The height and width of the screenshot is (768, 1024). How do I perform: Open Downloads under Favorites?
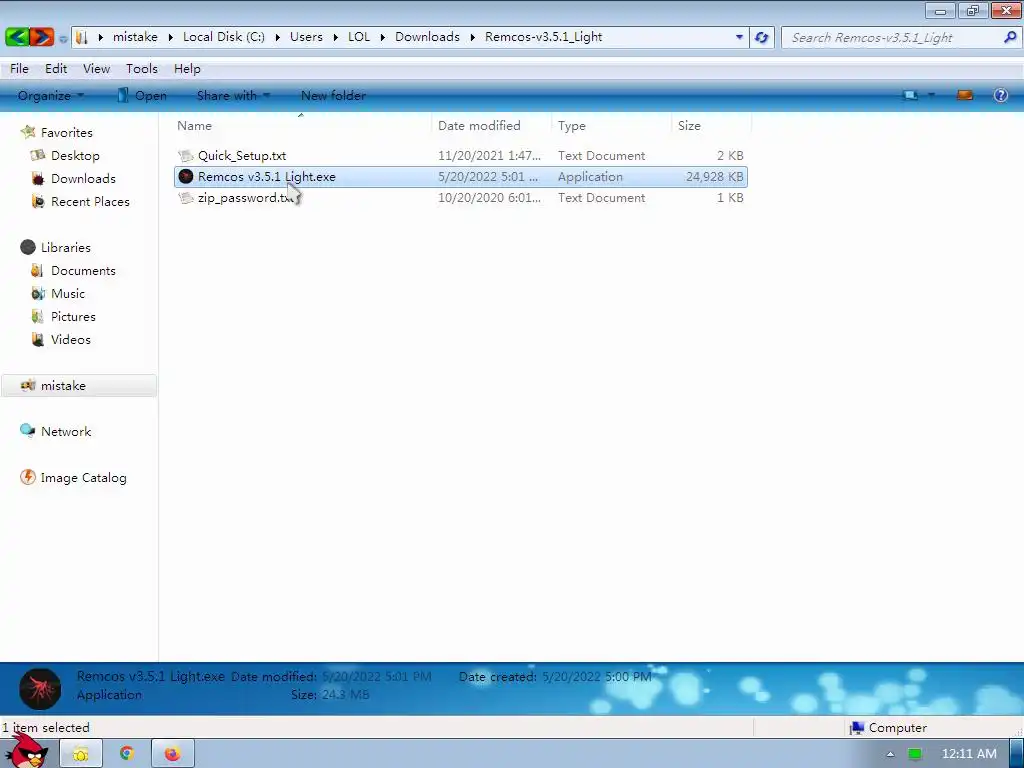(x=83, y=178)
